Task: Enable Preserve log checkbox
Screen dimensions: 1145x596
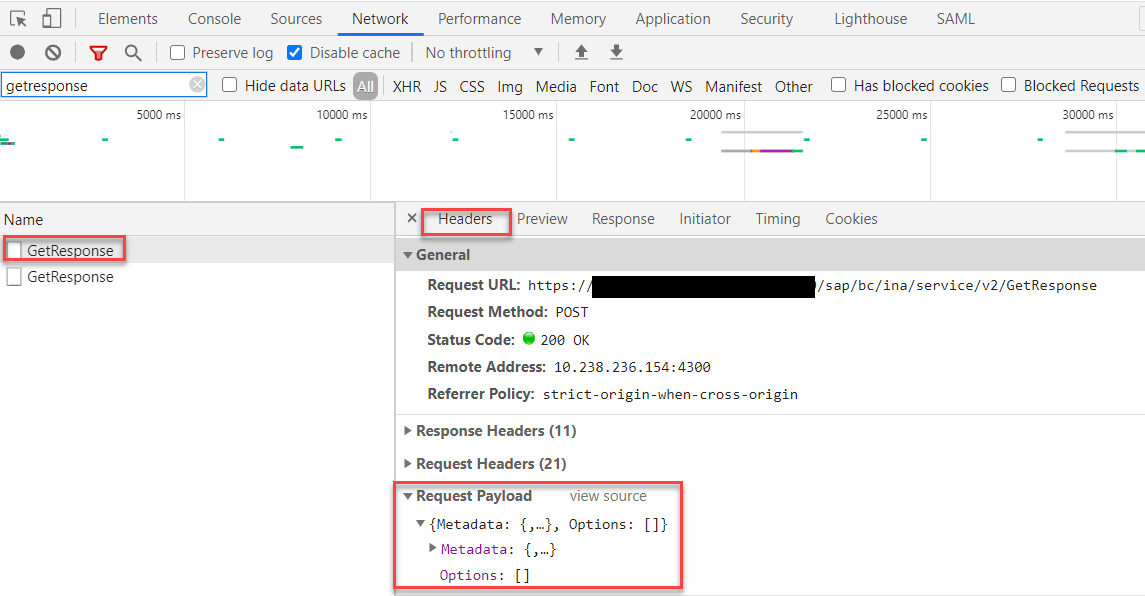Action: point(177,53)
